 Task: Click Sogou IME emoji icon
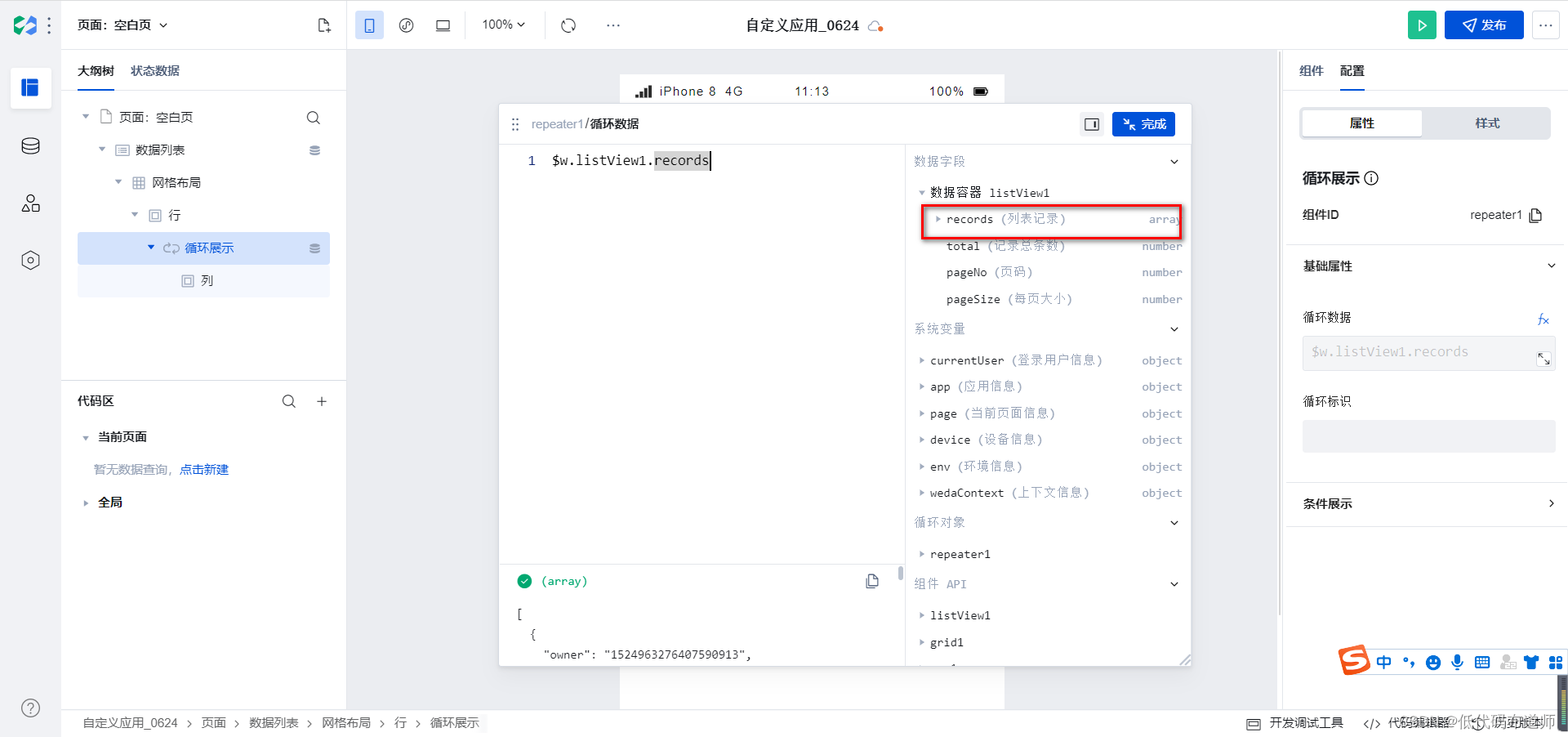coord(1433,663)
